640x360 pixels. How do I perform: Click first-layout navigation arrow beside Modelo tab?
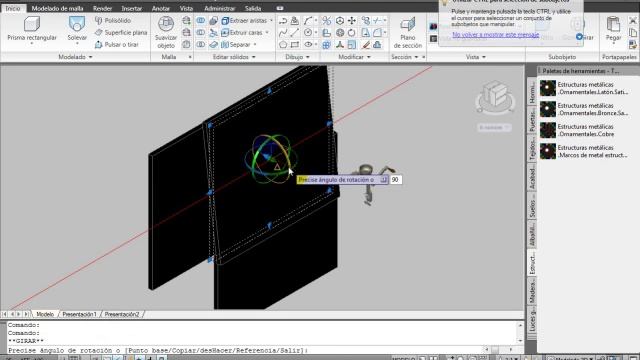pos(4,314)
